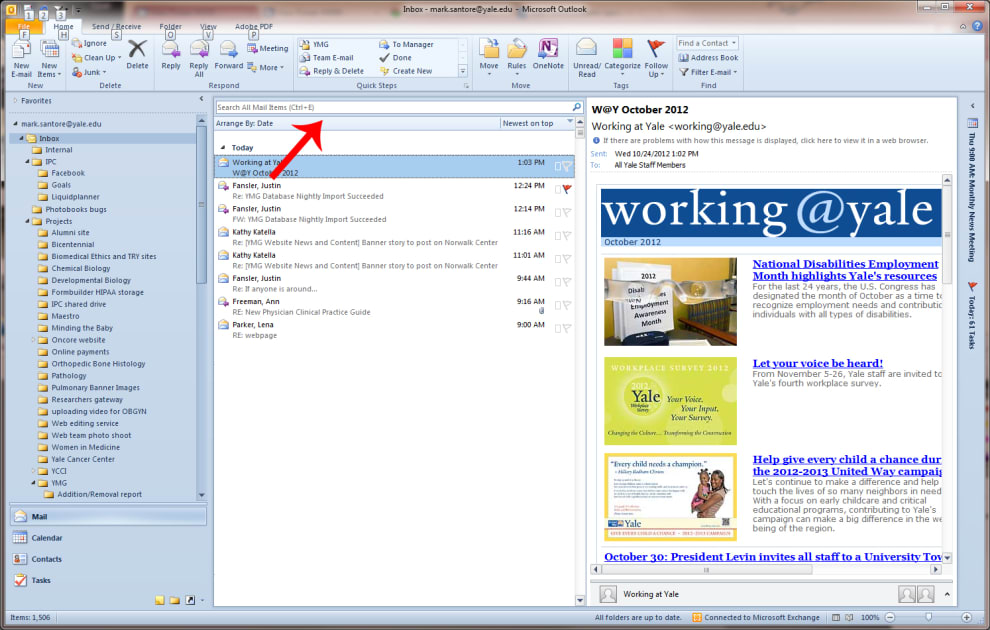This screenshot has width=990, height=630.
Task: Collapse the YMG folder
Action: point(33,483)
